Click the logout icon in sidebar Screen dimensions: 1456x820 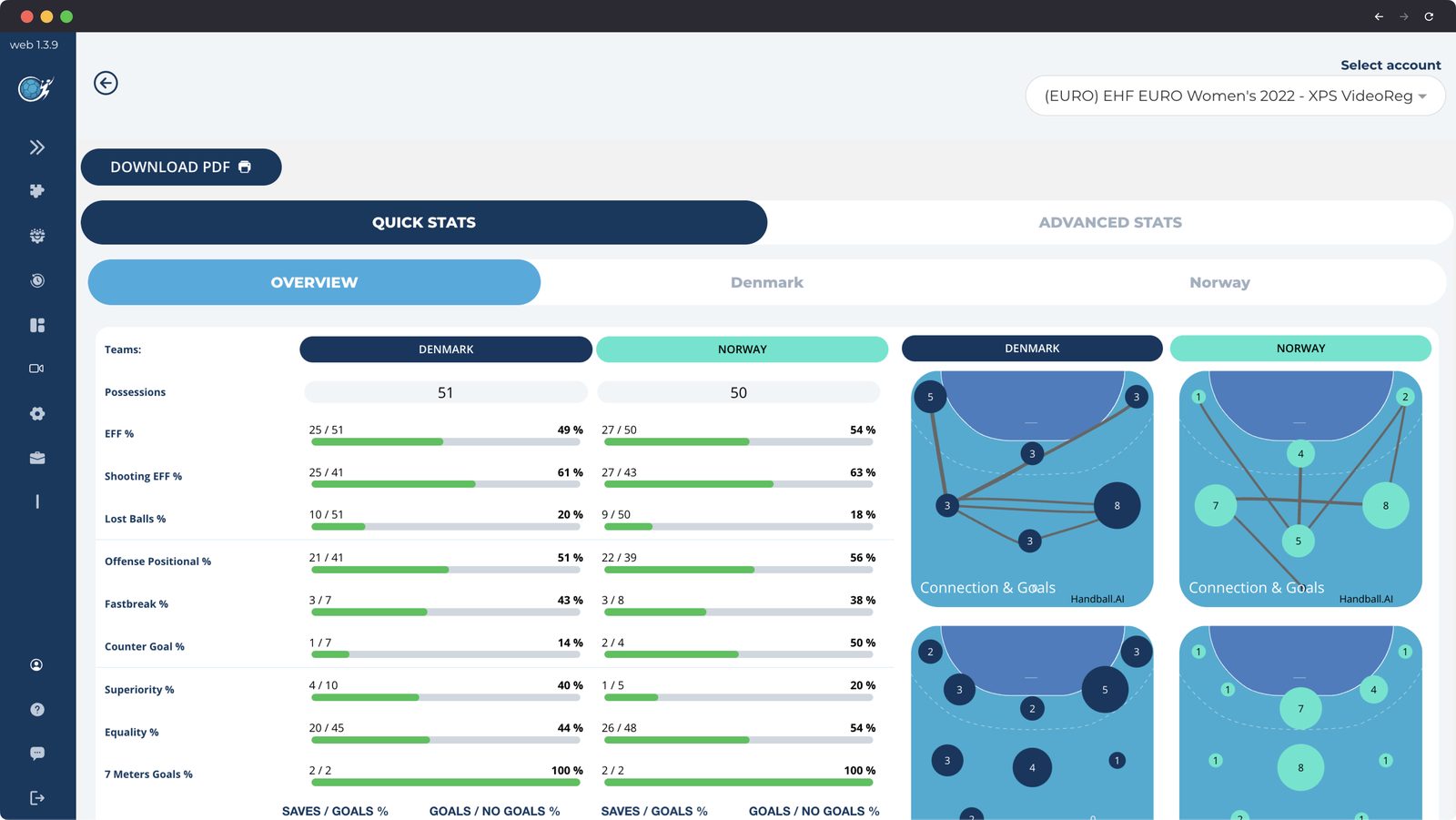click(x=37, y=798)
